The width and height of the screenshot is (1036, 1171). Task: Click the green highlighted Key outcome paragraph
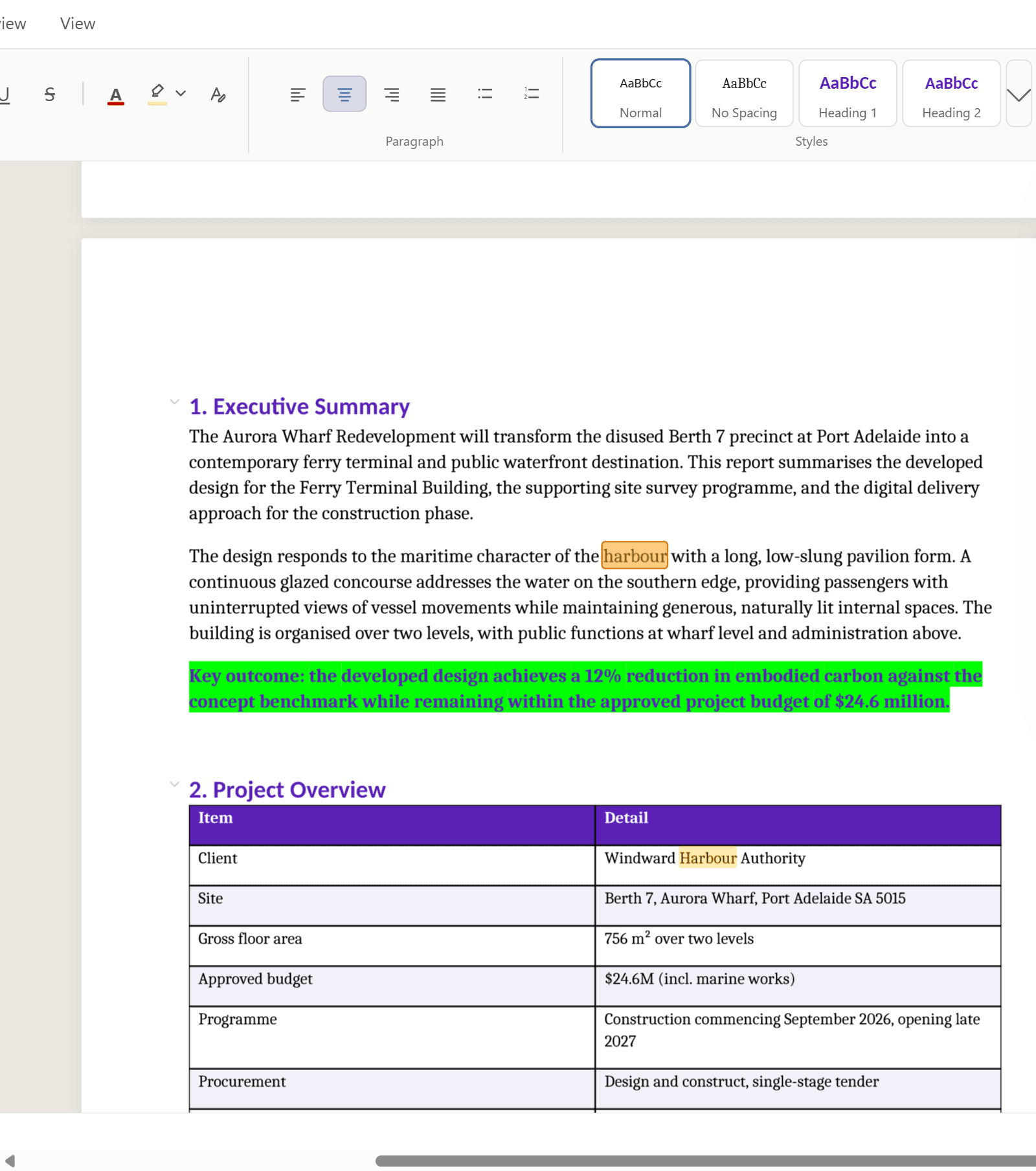coord(585,688)
